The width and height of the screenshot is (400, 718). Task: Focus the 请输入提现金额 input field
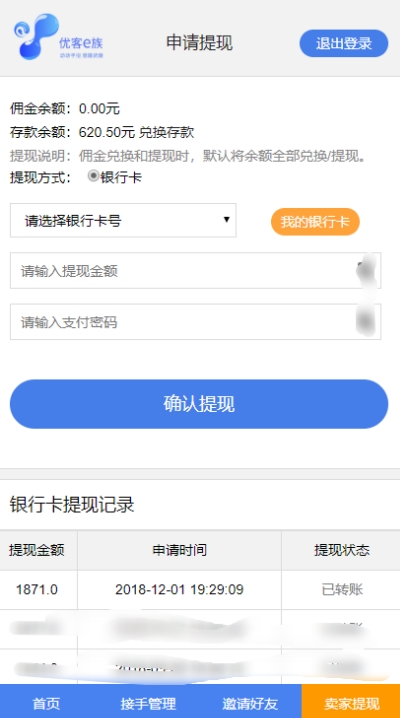(195, 271)
